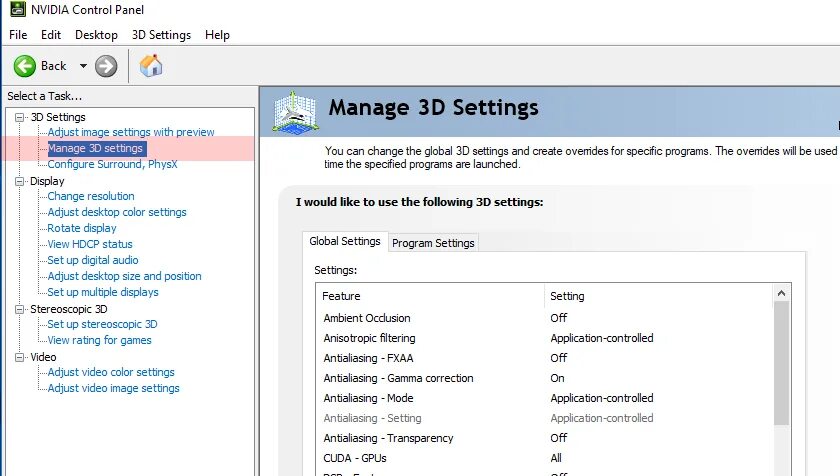Open Set up multiple displays link
Viewport: 840px width, 476px height.
103,292
